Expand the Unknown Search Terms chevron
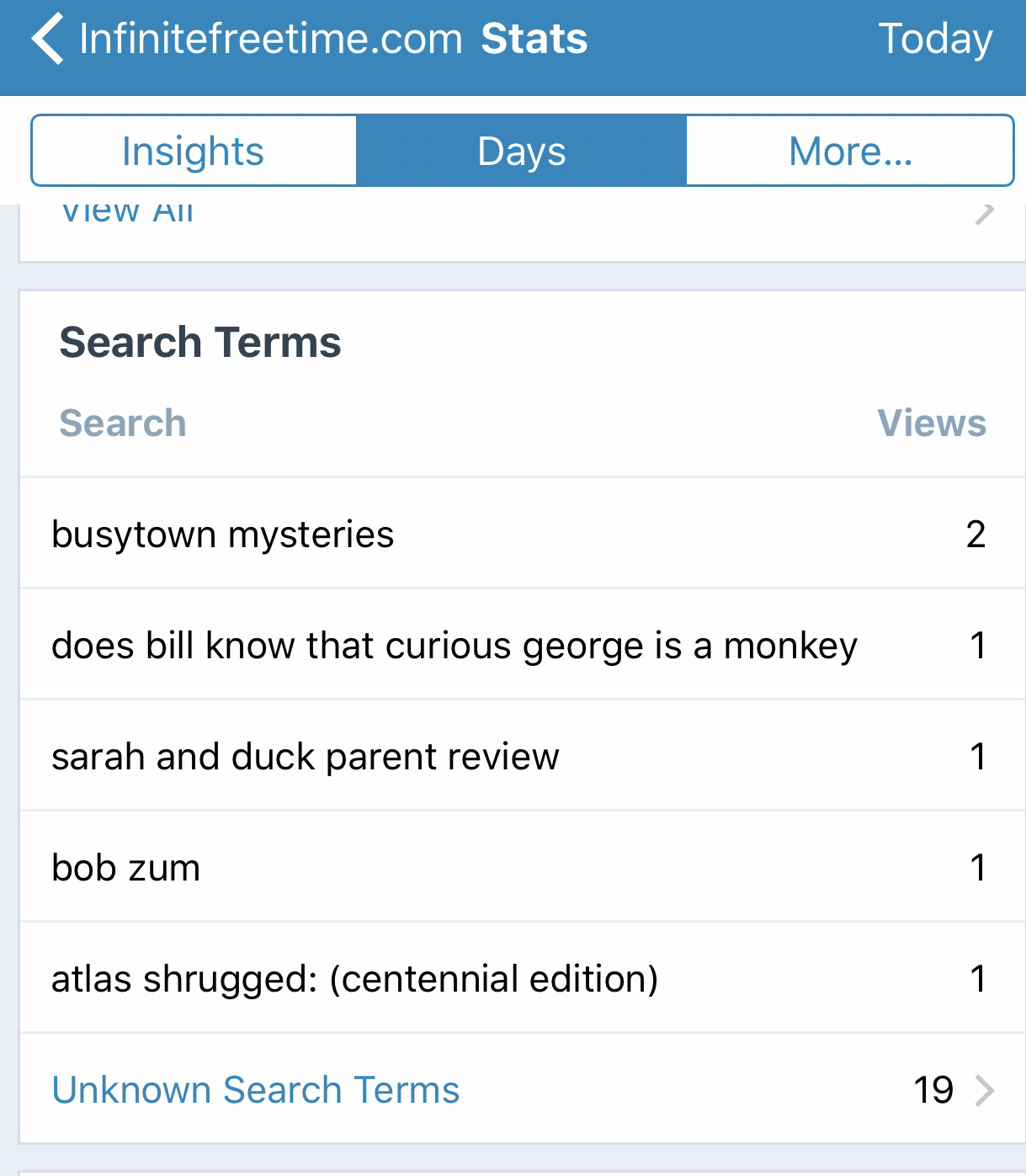The image size is (1026, 1176). point(984,1090)
